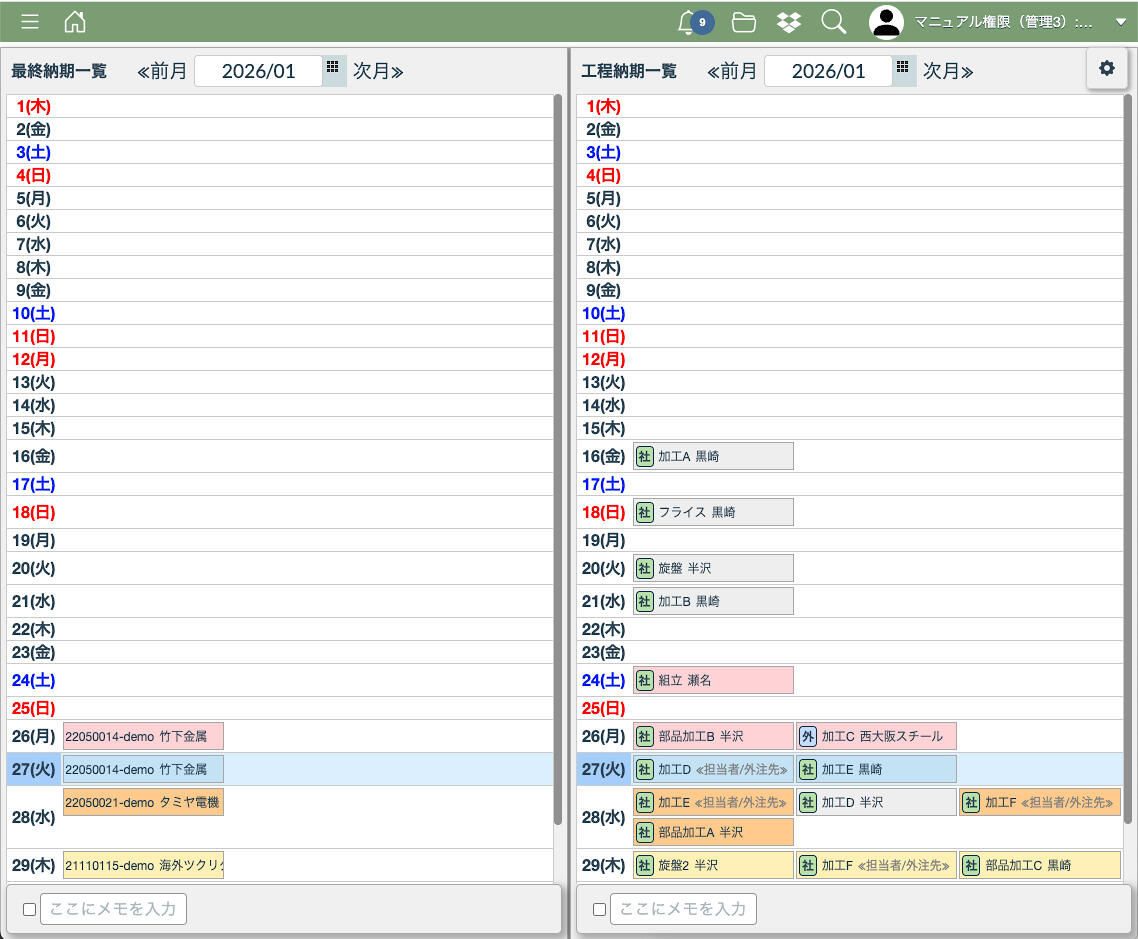Toggle memo checkbox in right panel
Image resolution: width=1138 pixels, height=939 pixels.
point(599,909)
